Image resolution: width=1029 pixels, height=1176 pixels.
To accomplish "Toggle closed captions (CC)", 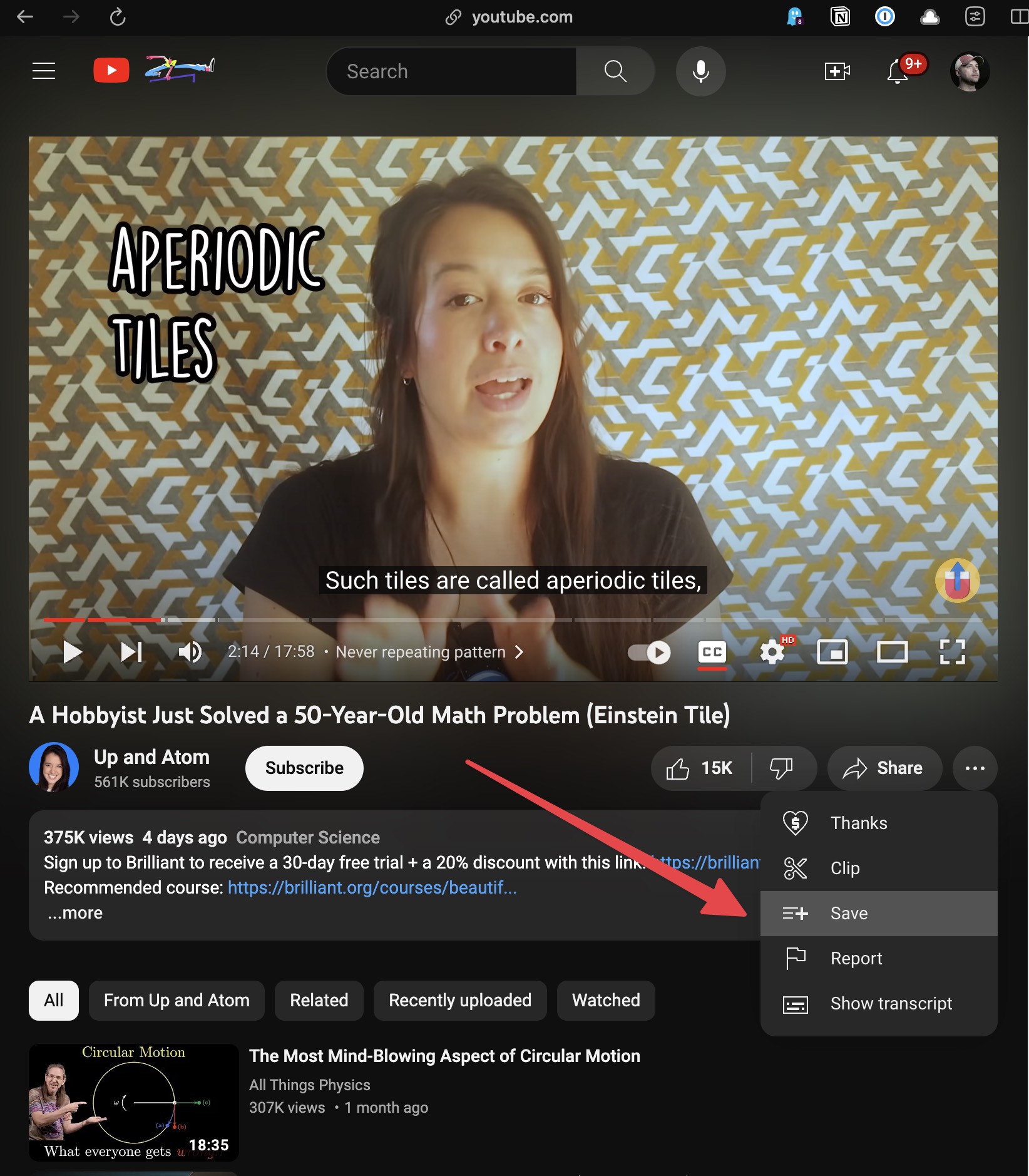I will pos(712,652).
